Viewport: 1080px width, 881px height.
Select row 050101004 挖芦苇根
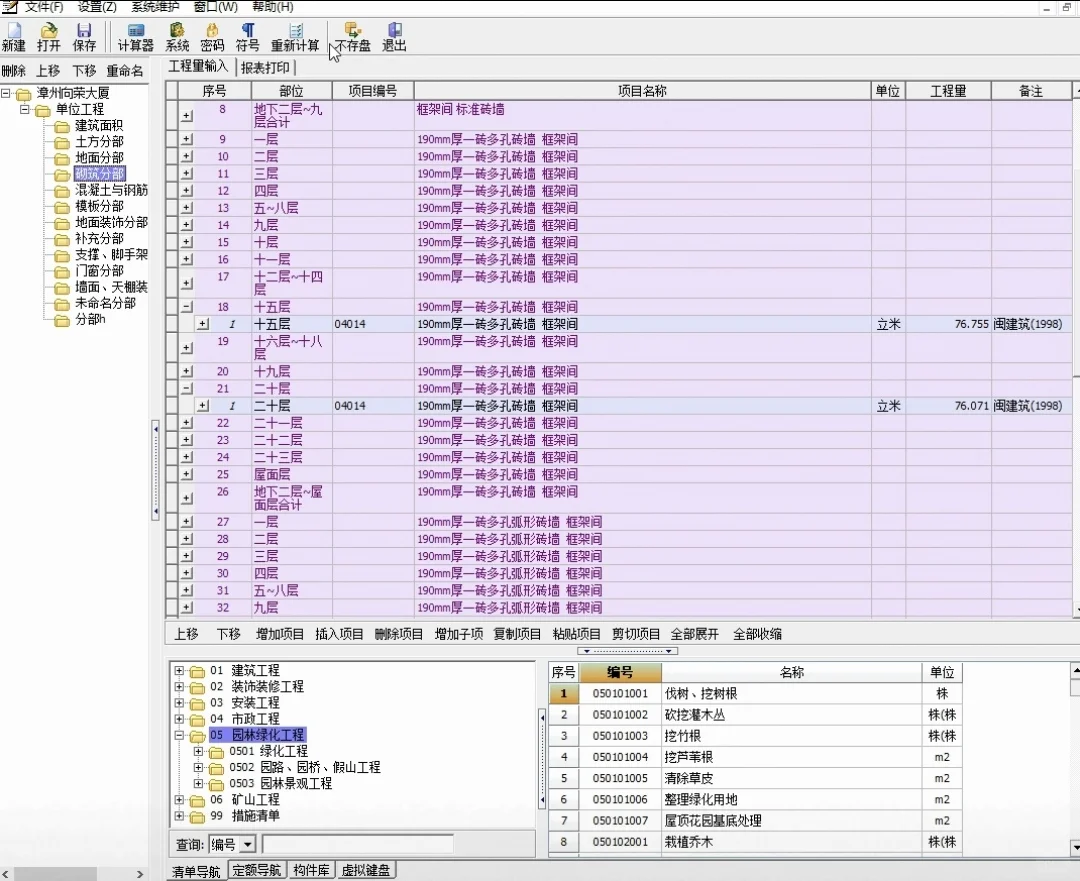point(754,757)
